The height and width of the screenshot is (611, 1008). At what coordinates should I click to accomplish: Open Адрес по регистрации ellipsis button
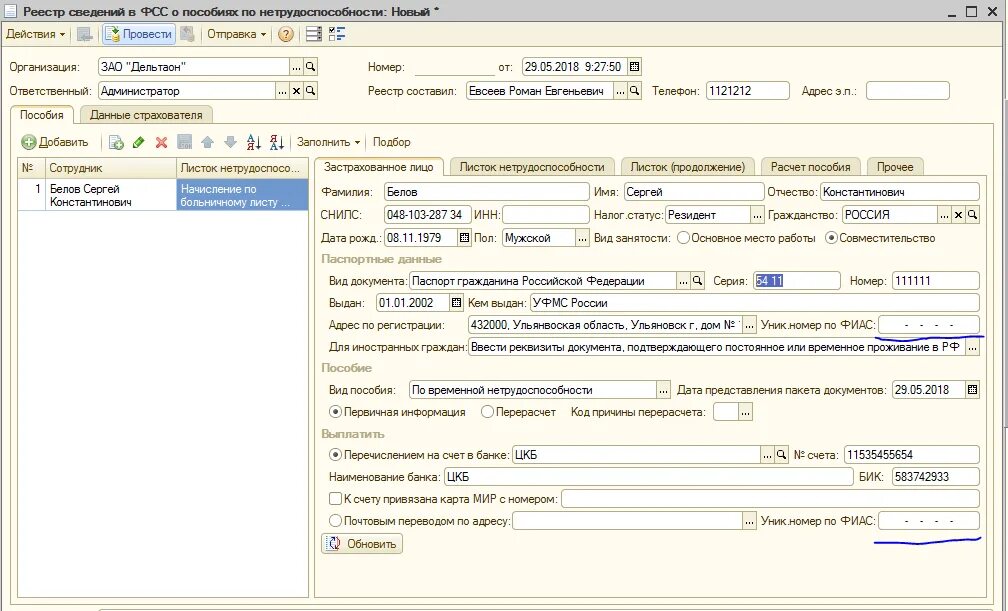pos(749,325)
